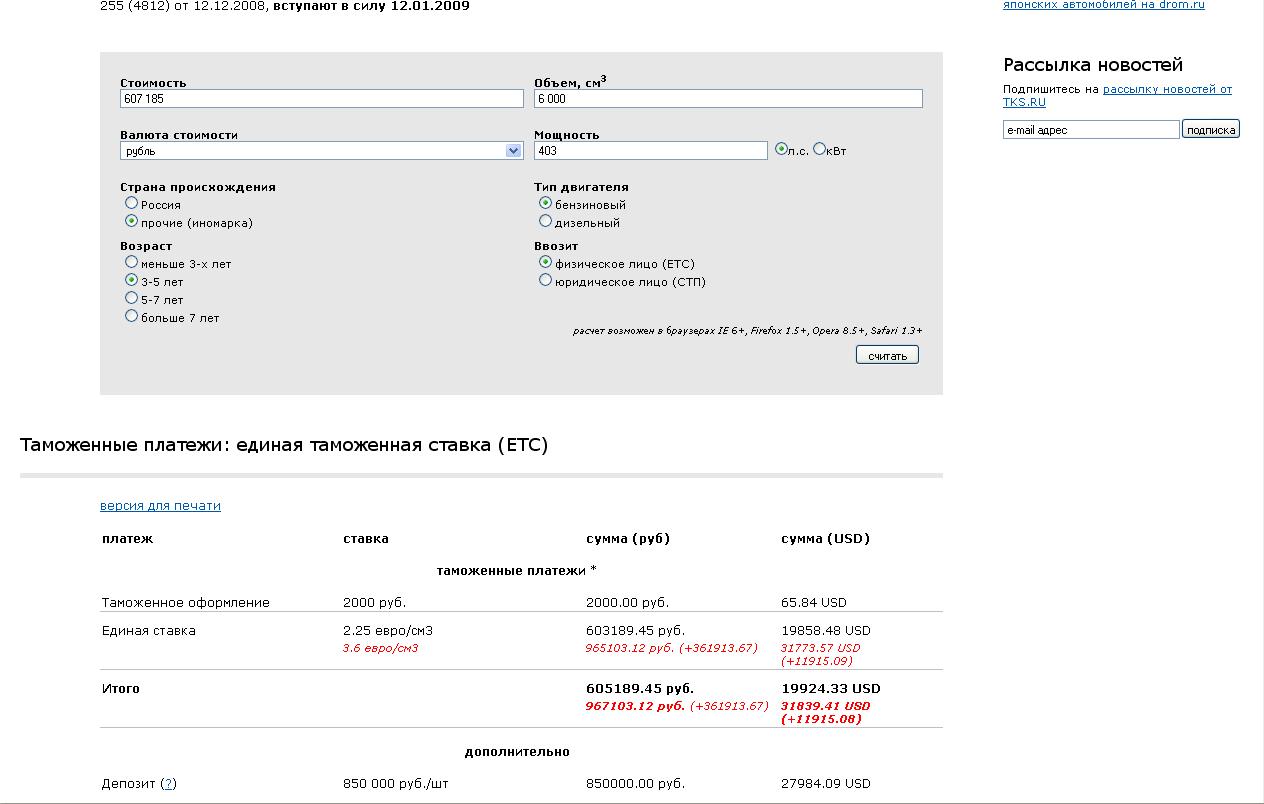Select дизельный engine type
1264x804 pixels.
tap(545, 221)
